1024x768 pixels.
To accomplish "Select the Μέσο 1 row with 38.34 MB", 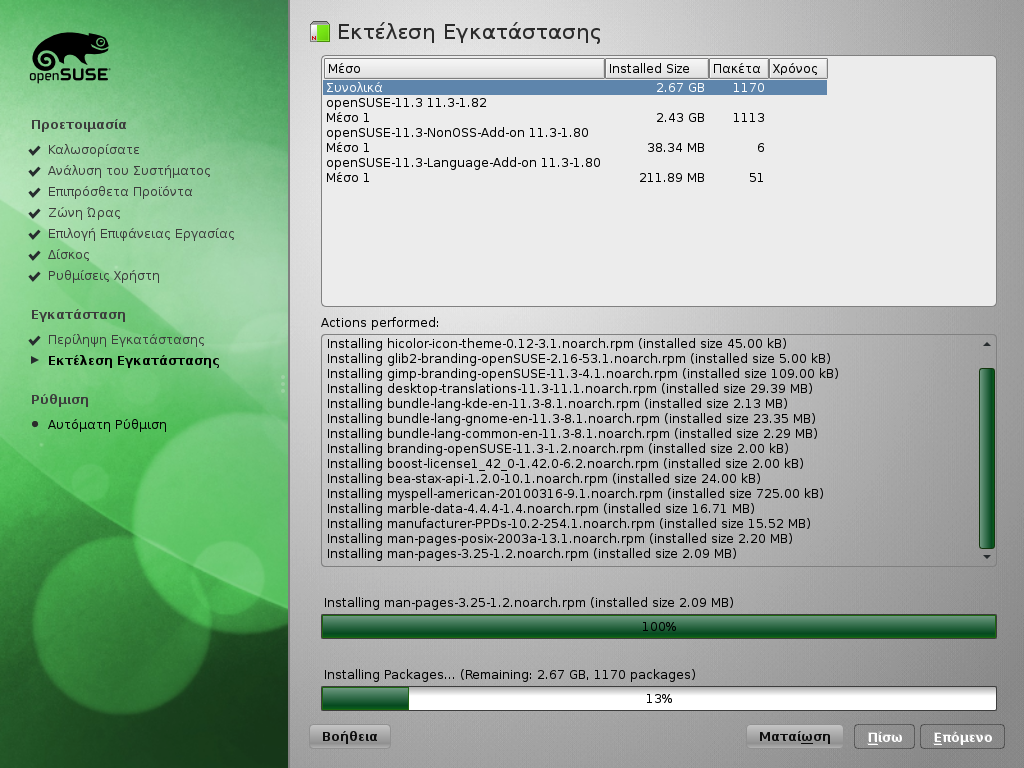I will (x=575, y=148).
